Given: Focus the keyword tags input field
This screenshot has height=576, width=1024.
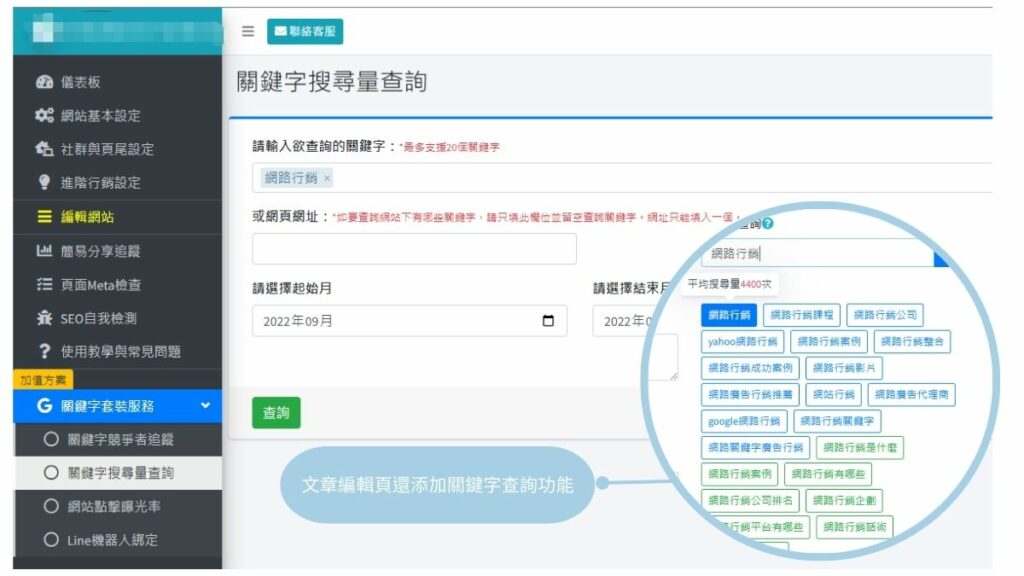Looking at the screenshot, I should click(x=622, y=178).
